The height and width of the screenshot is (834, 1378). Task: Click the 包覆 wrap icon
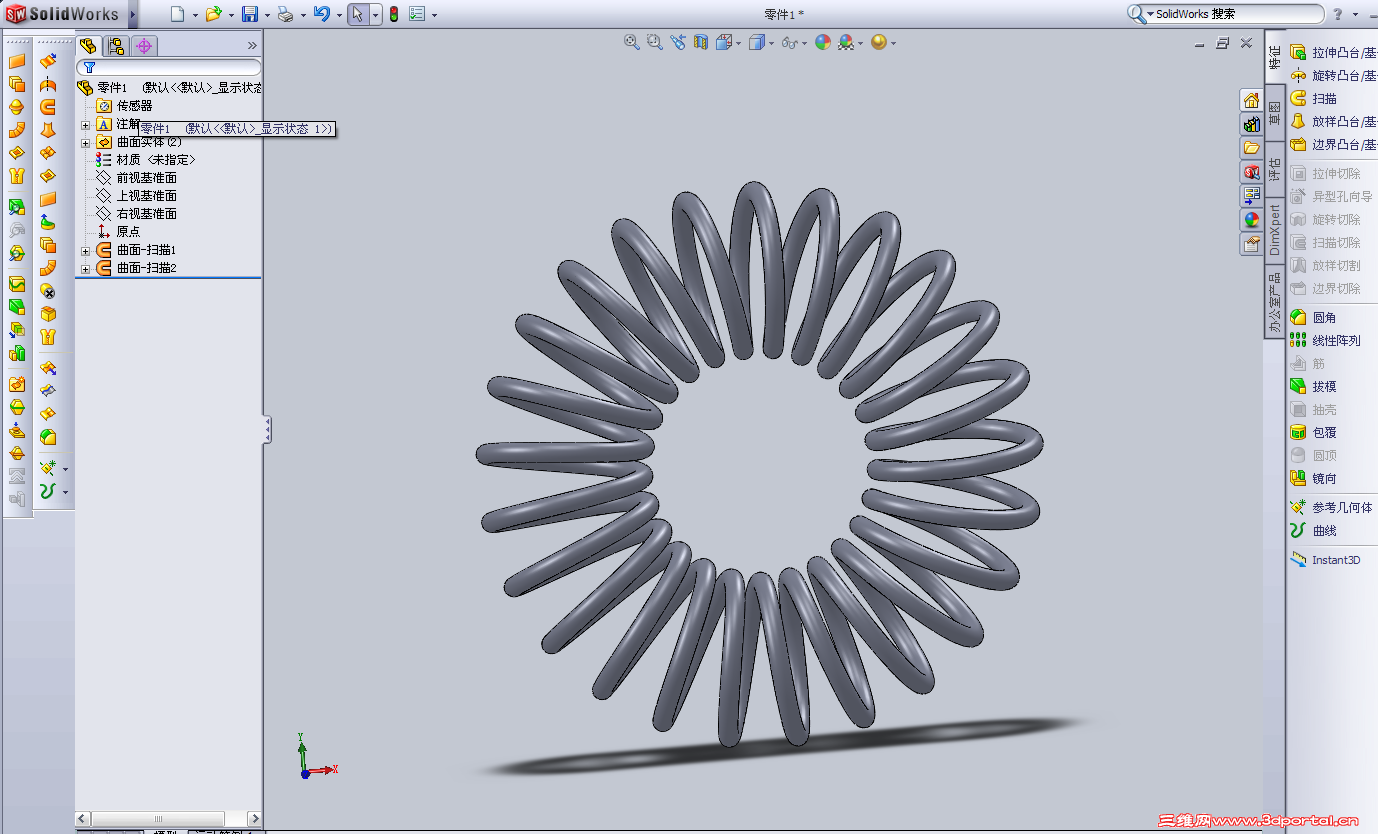[1299, 433]
